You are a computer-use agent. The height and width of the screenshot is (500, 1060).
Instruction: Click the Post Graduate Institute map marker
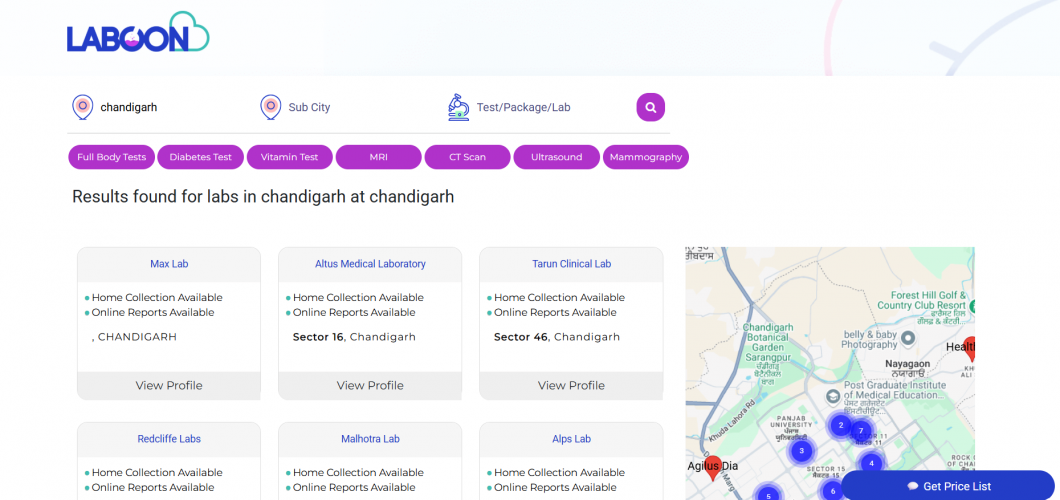[834, 397]
